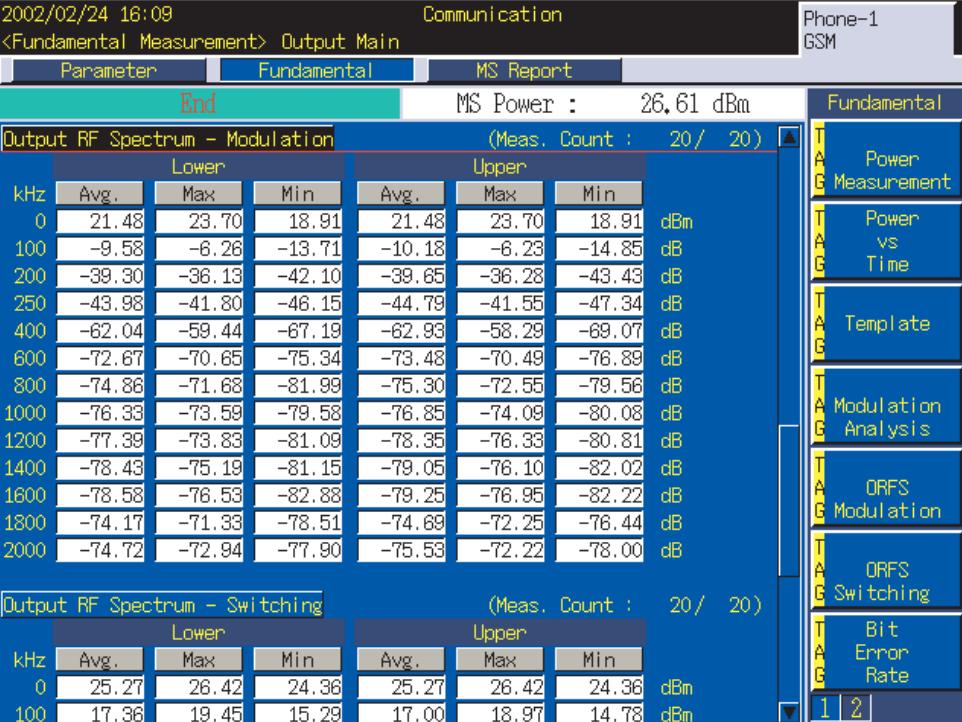
Task: Click the -80.08 cell in 1000 kHz row
Action: 599,413
